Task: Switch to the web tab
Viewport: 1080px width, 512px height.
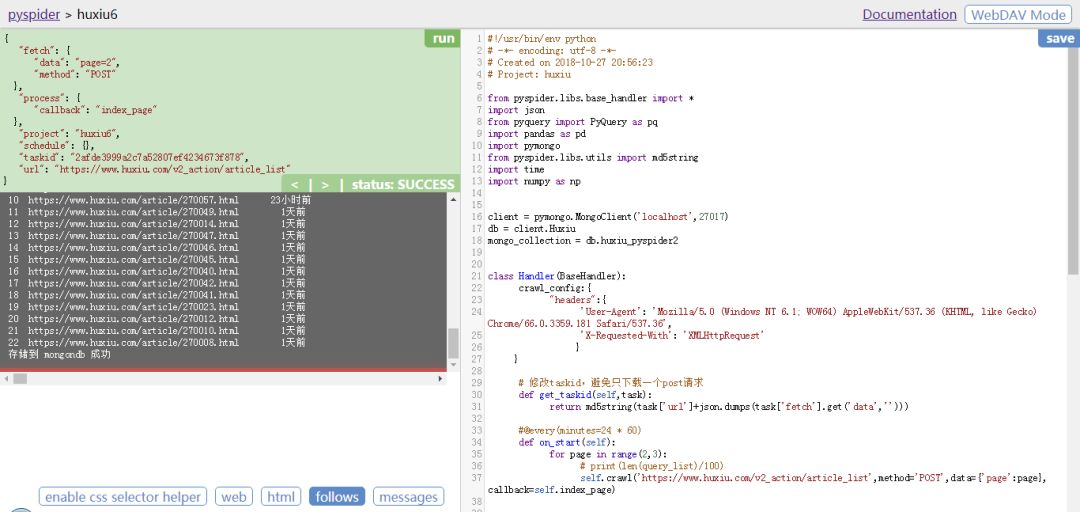Action: coord(233,497)
